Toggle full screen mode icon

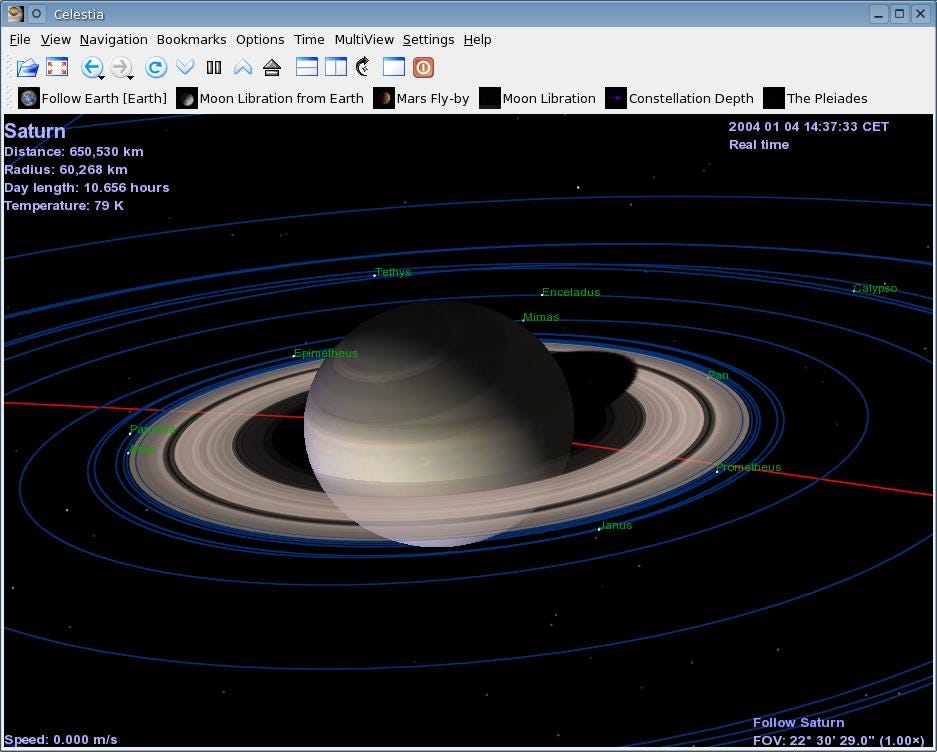click(x=57, y=68)
